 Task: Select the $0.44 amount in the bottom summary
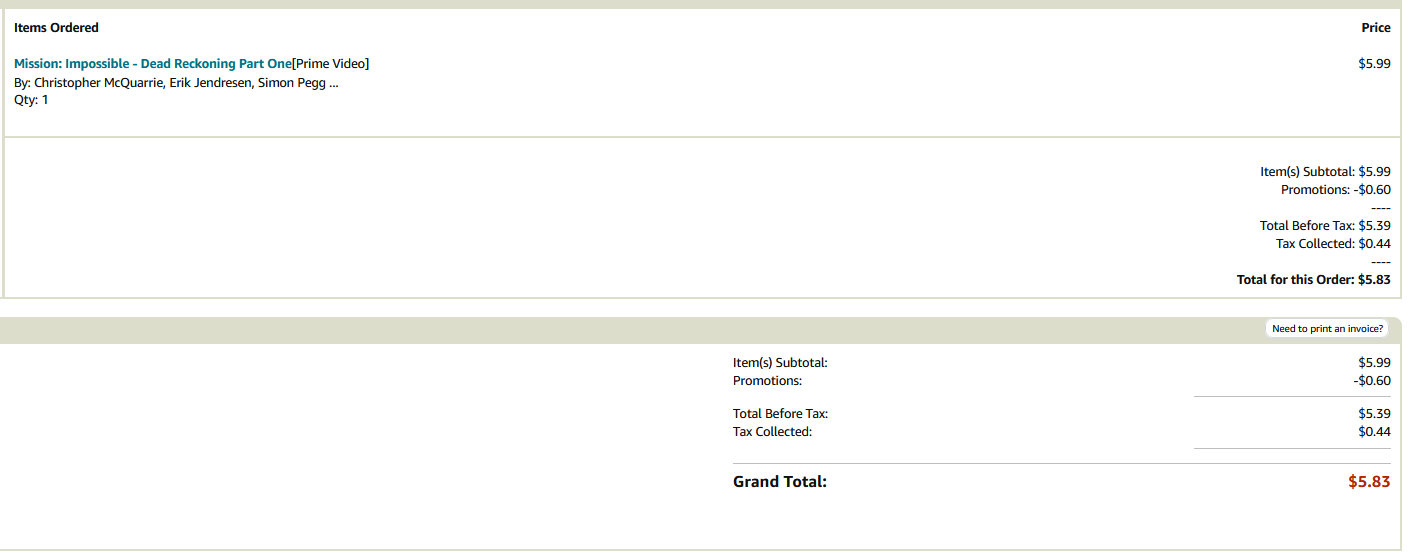[x=1374, y=432]
